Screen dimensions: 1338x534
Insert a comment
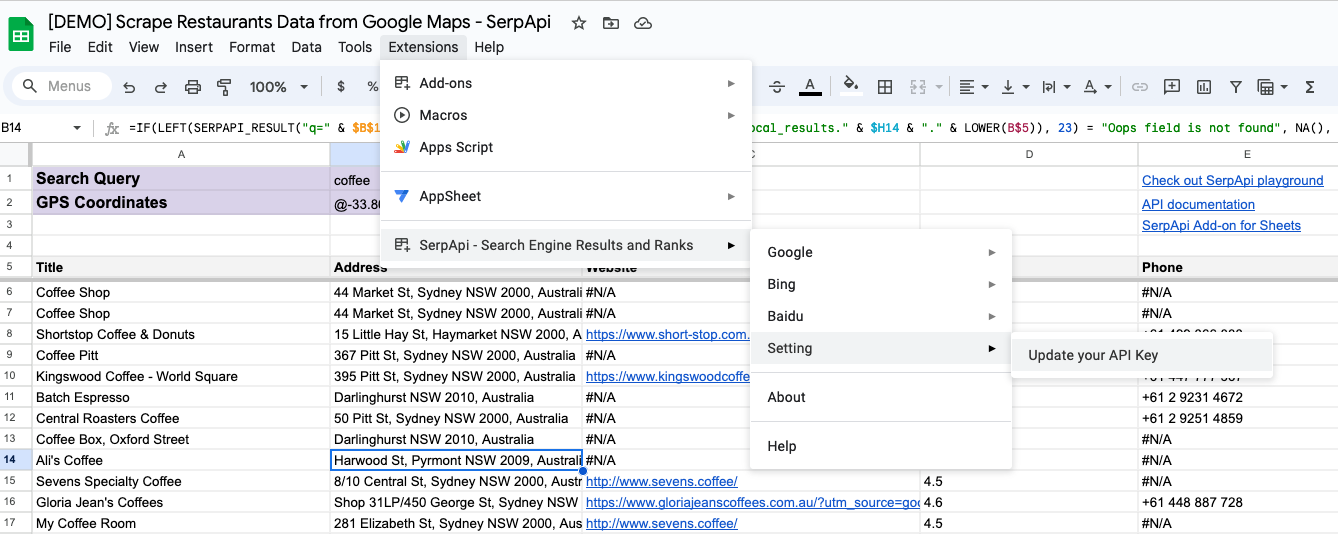pyautogui.click(x=1172, y=87)
